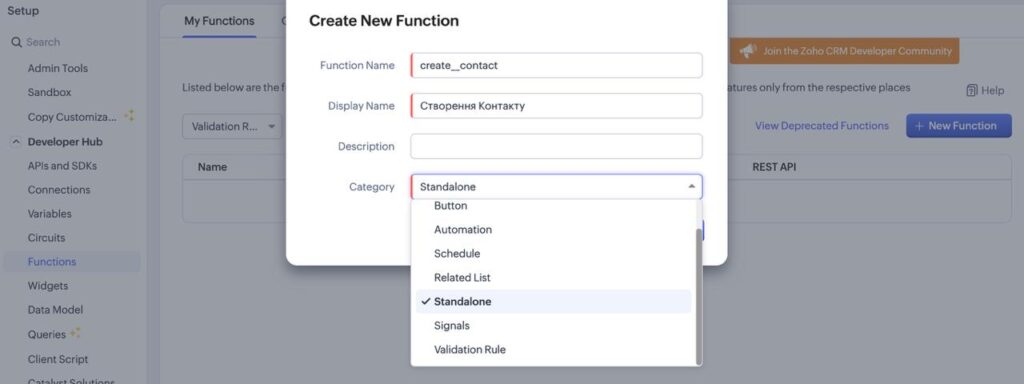The height and width of the screenshot is (384, 1024).
Task: Collapse the Developer Hub section chevron
Action: pyautogui.click(x=16, y=142)
